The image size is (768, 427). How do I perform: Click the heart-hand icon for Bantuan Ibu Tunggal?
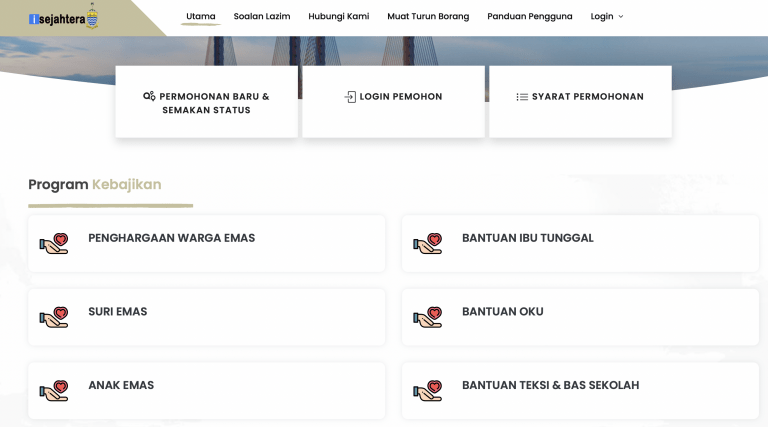[428, 243]
